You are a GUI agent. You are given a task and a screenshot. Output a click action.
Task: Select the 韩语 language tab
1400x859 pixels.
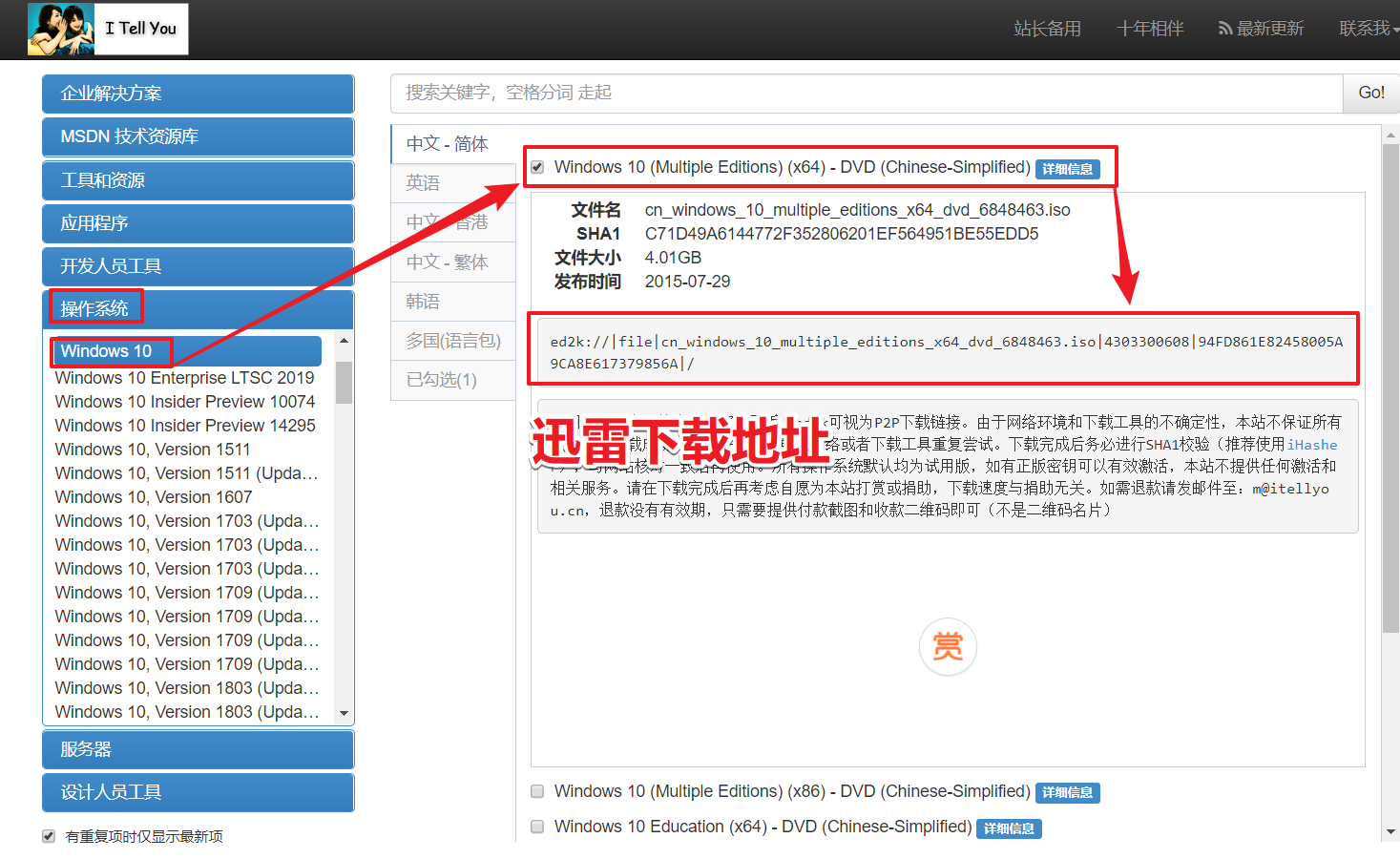coord(453,302)
